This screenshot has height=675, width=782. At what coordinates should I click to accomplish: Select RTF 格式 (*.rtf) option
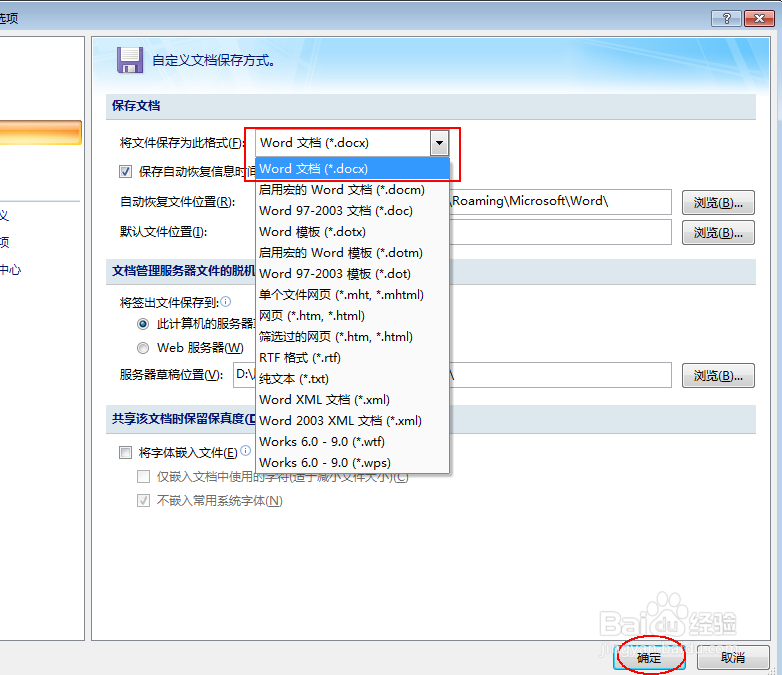pos(352,357)
